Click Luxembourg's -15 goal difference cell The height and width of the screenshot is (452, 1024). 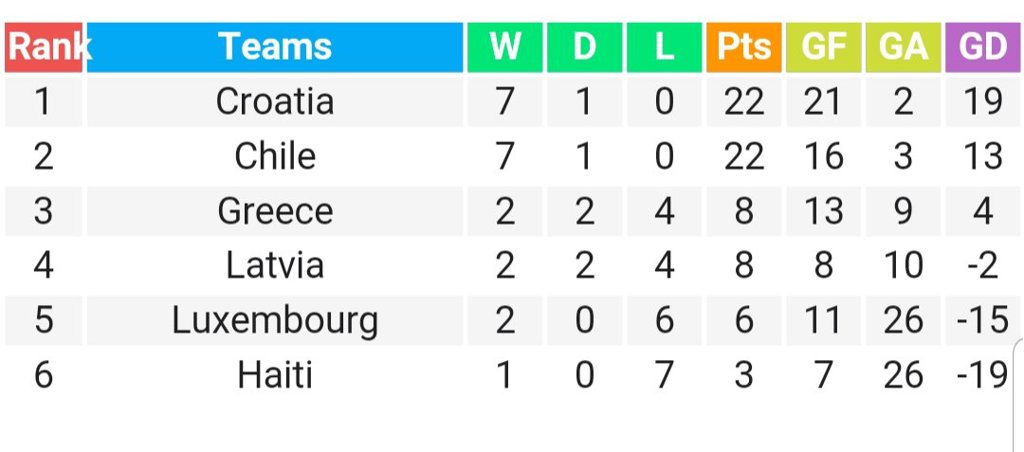click(x=983, y=321)
